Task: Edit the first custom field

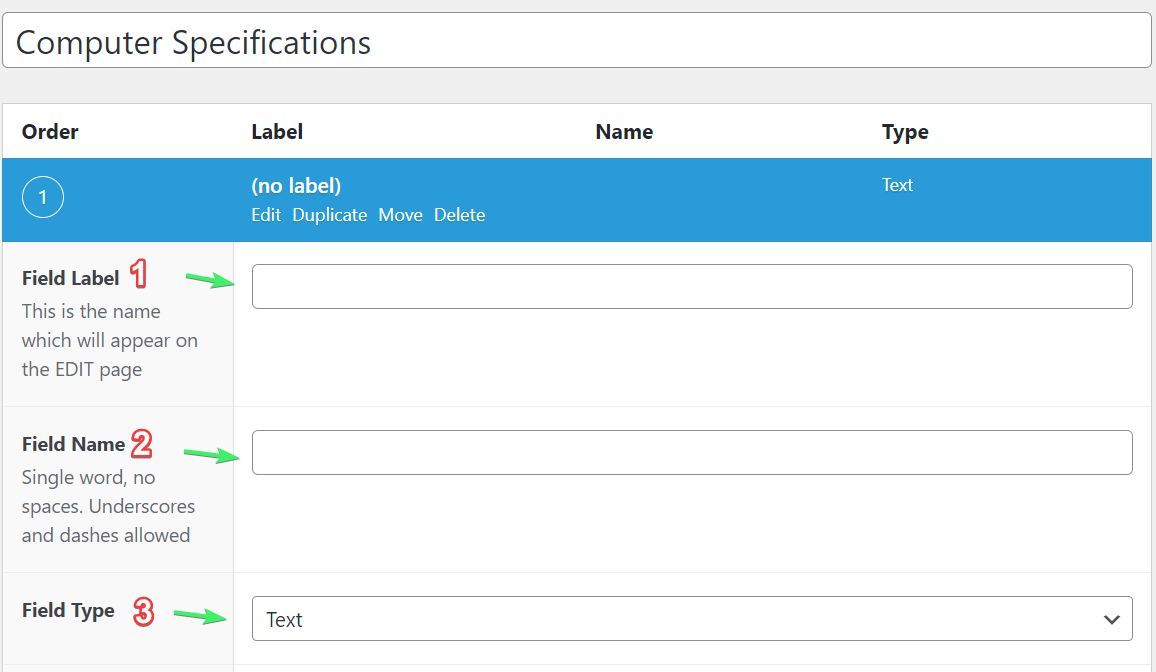Action: point(265,214)
